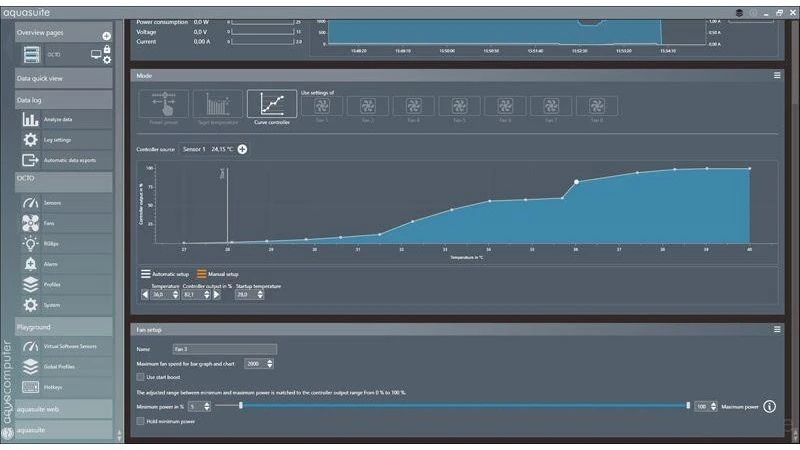Adjust the curve point Temperature stepper

176,294
